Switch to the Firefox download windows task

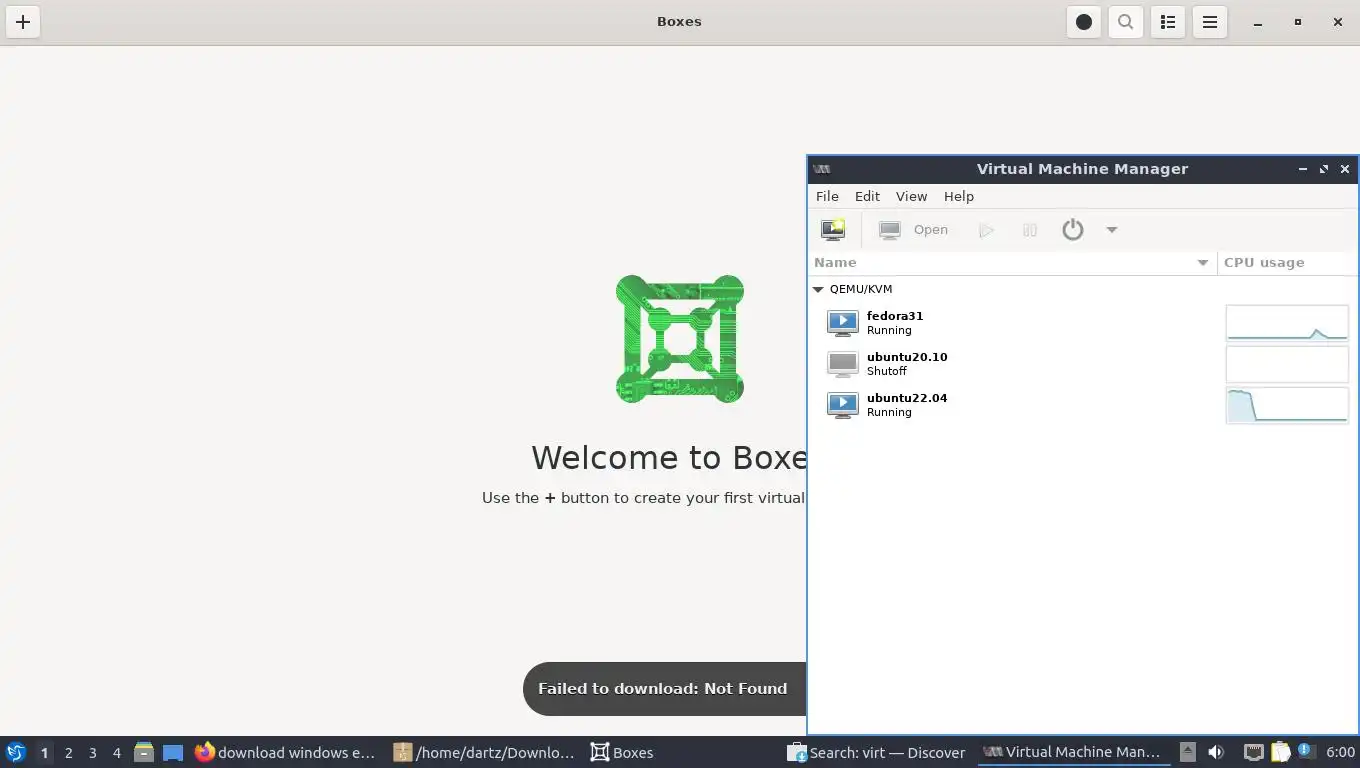(286, 753)
